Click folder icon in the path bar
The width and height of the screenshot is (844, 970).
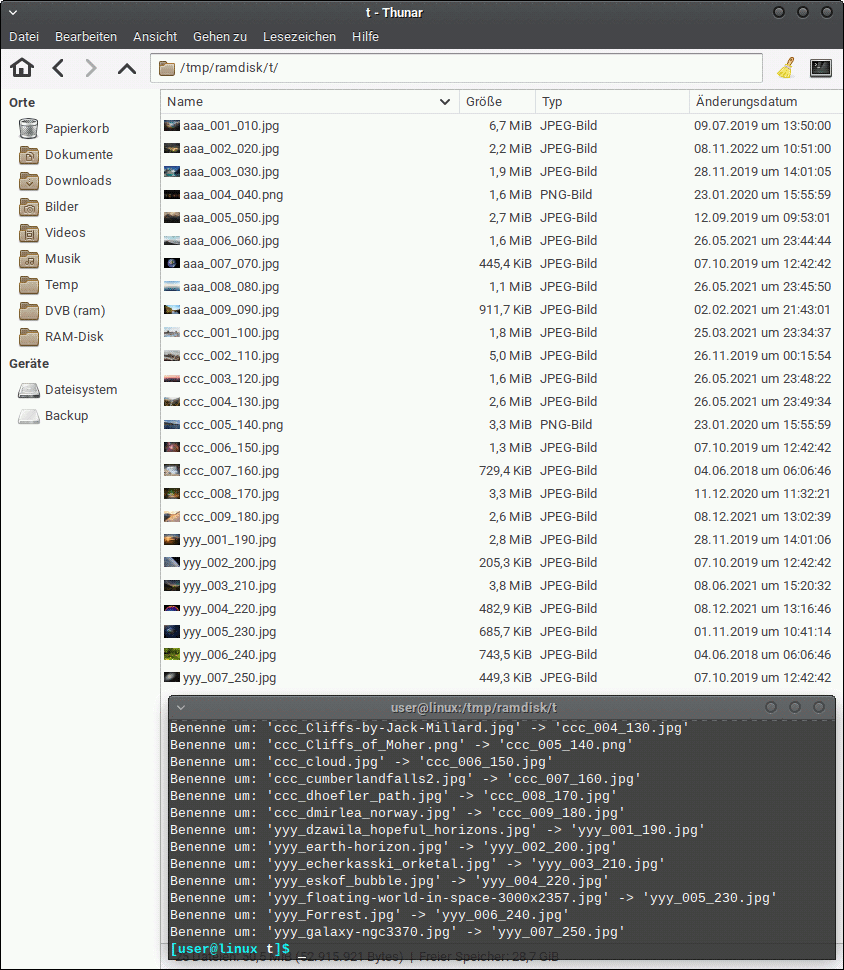coord(166,68)
